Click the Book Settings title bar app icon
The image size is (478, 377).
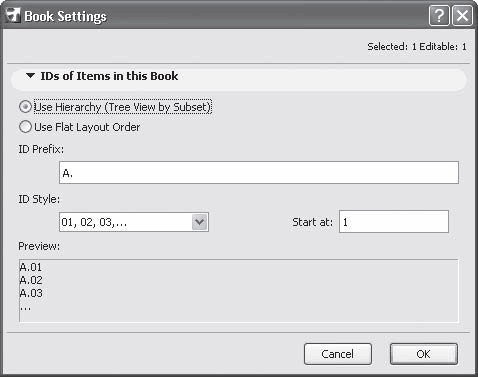point(13,15)
